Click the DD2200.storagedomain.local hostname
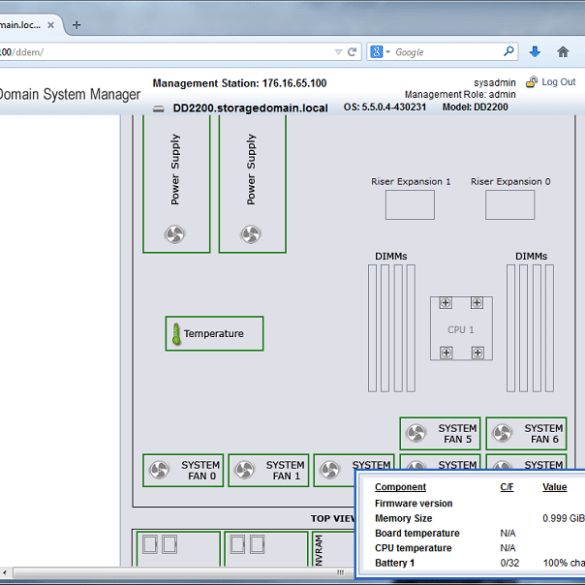The width and height of the screenshot is (585, 585). tap(250, 108)
